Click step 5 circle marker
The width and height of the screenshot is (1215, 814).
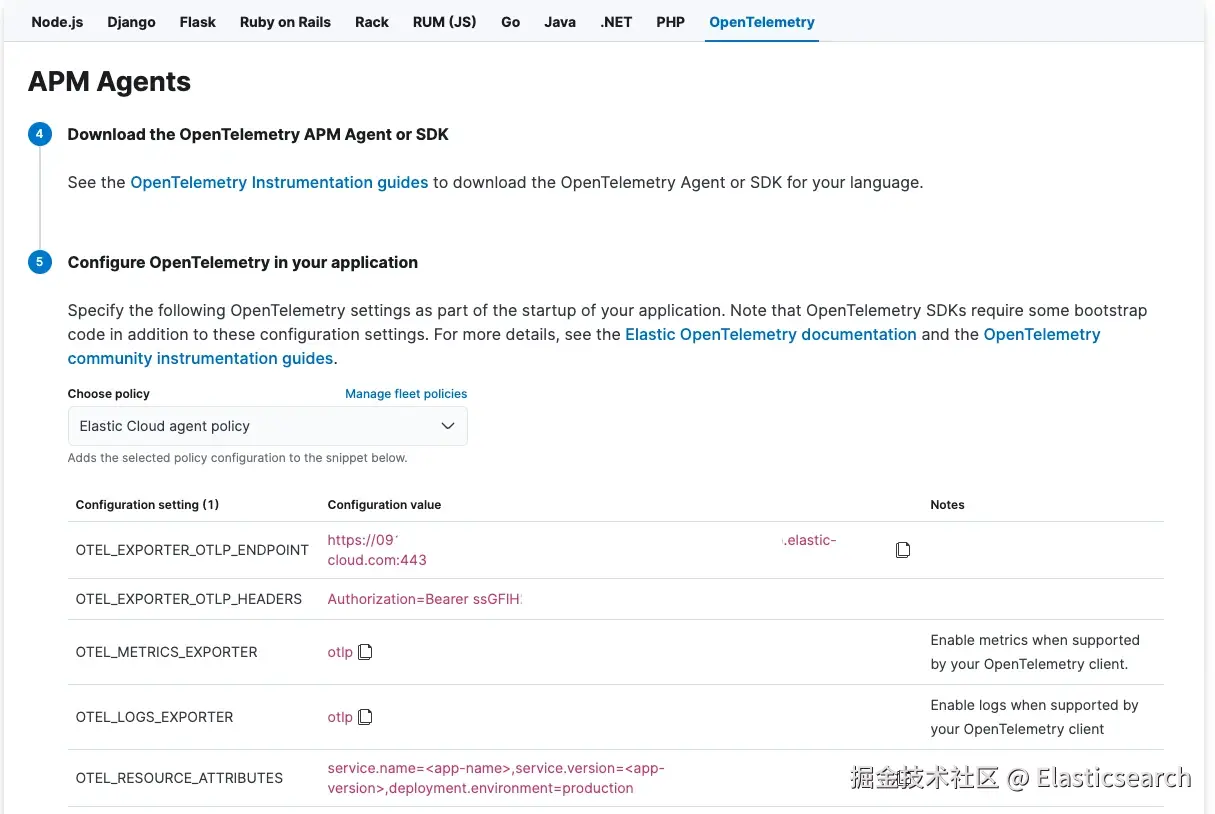40,262
